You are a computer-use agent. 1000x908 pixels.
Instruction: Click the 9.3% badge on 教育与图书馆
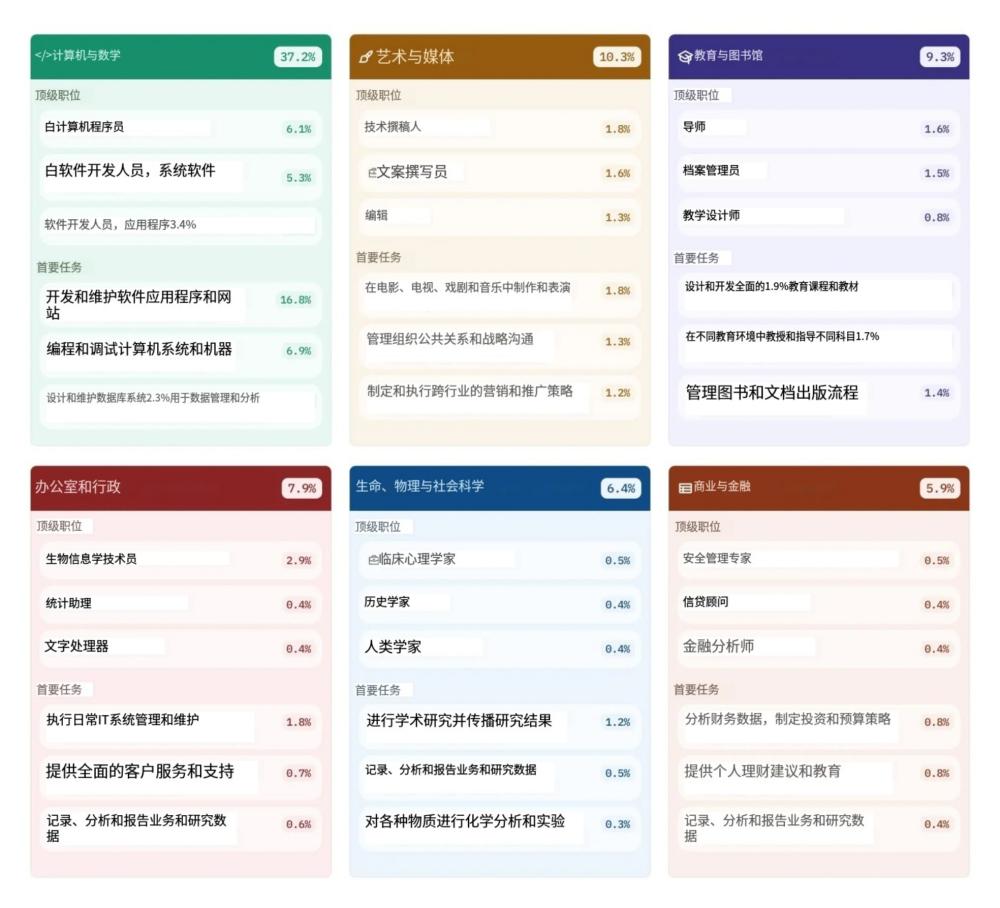coord(939,57)
